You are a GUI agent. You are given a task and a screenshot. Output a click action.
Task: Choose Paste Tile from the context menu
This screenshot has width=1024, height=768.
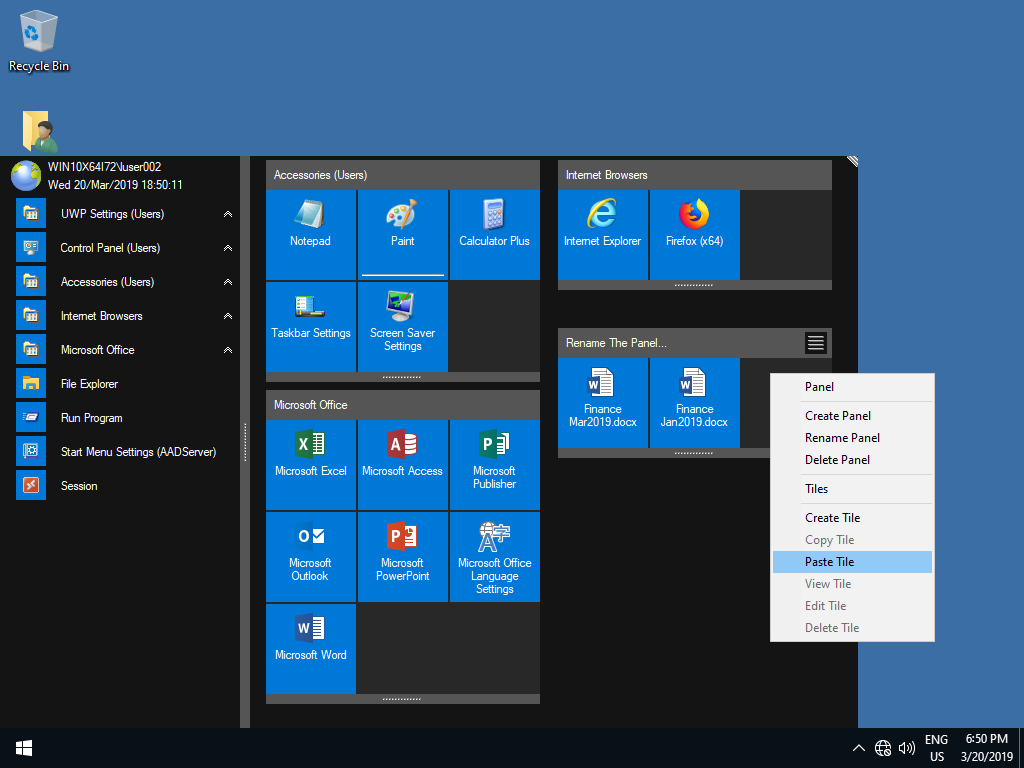[x=829, y=562]
